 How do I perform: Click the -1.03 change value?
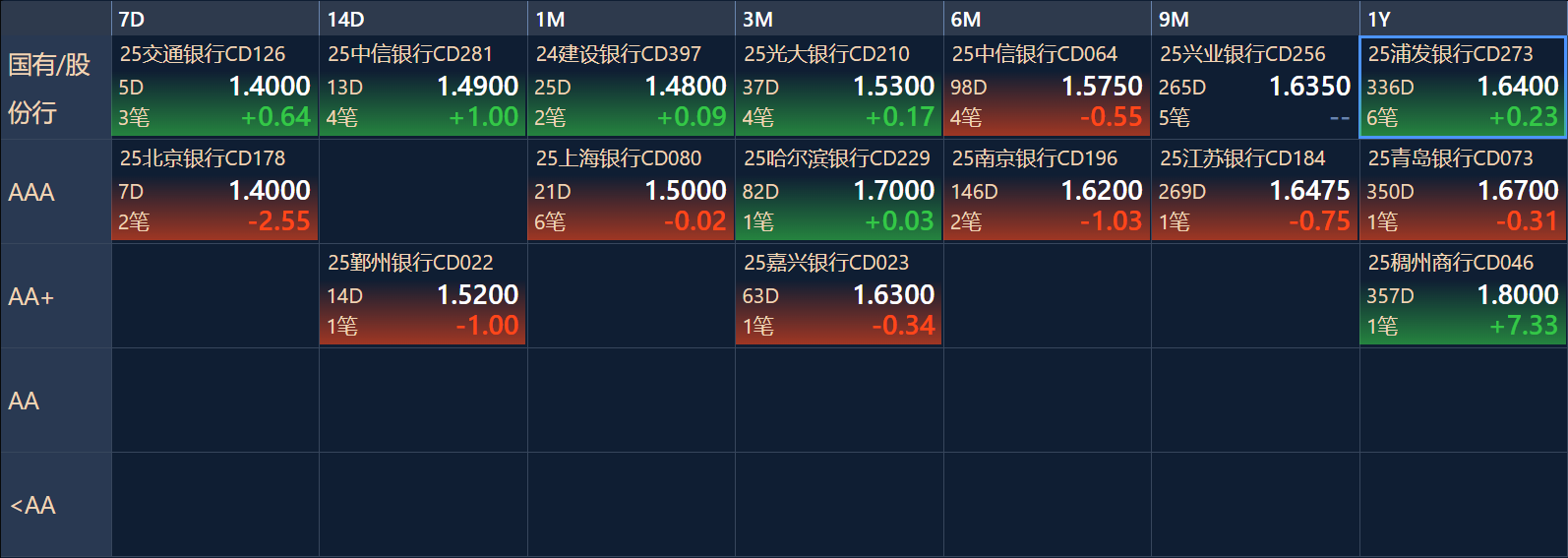[1112, 221]
